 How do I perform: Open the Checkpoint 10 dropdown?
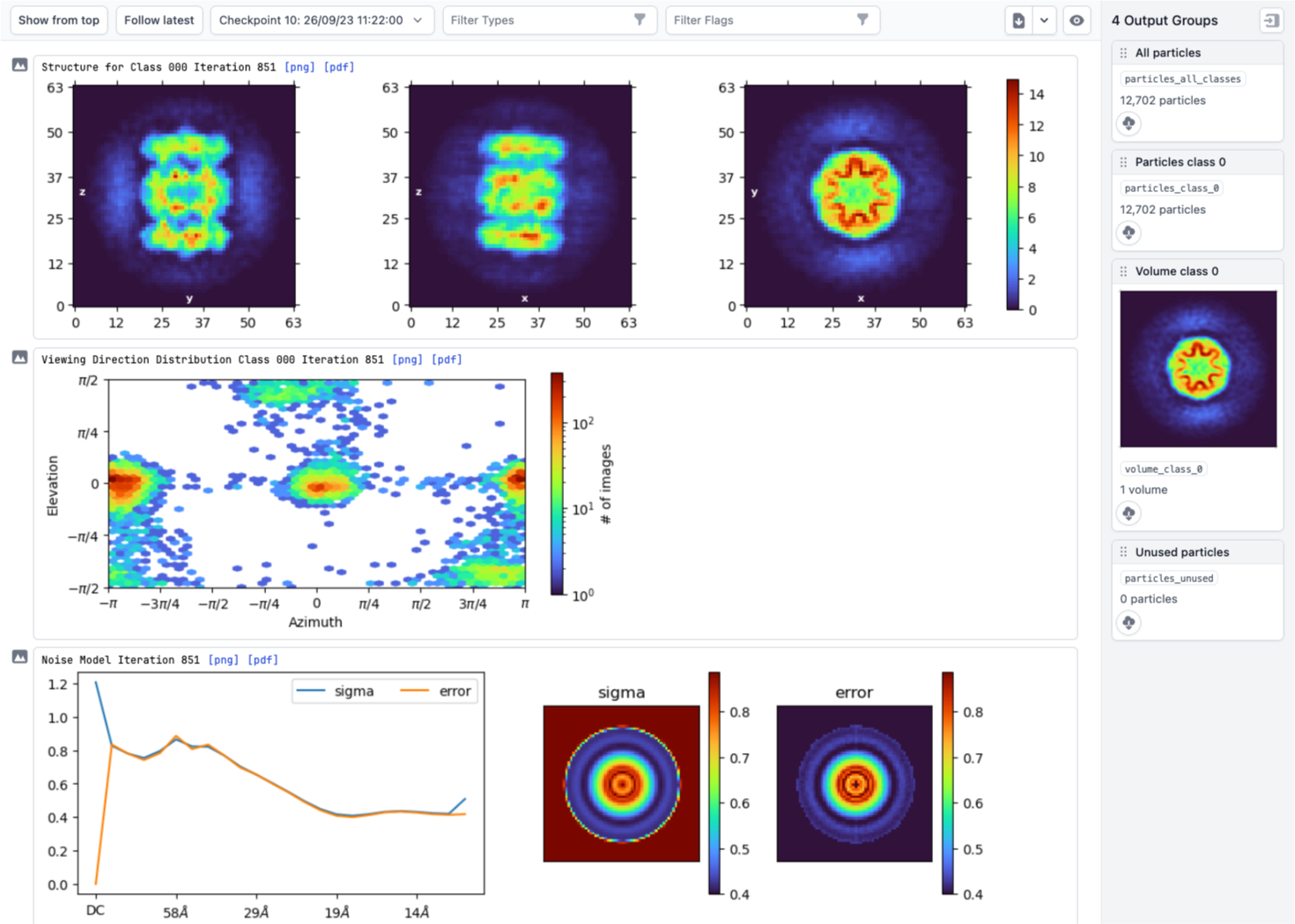click(x=322, y=20)
